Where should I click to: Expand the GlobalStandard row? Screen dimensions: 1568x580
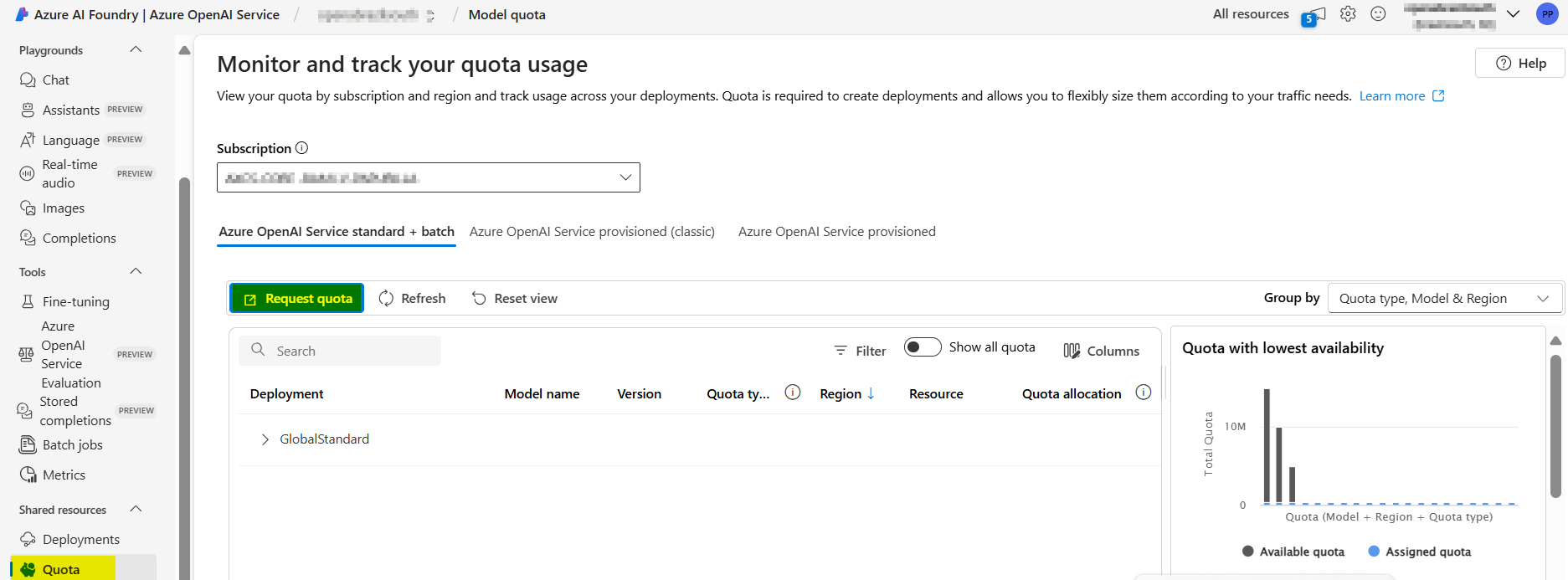tap(265, 439)
